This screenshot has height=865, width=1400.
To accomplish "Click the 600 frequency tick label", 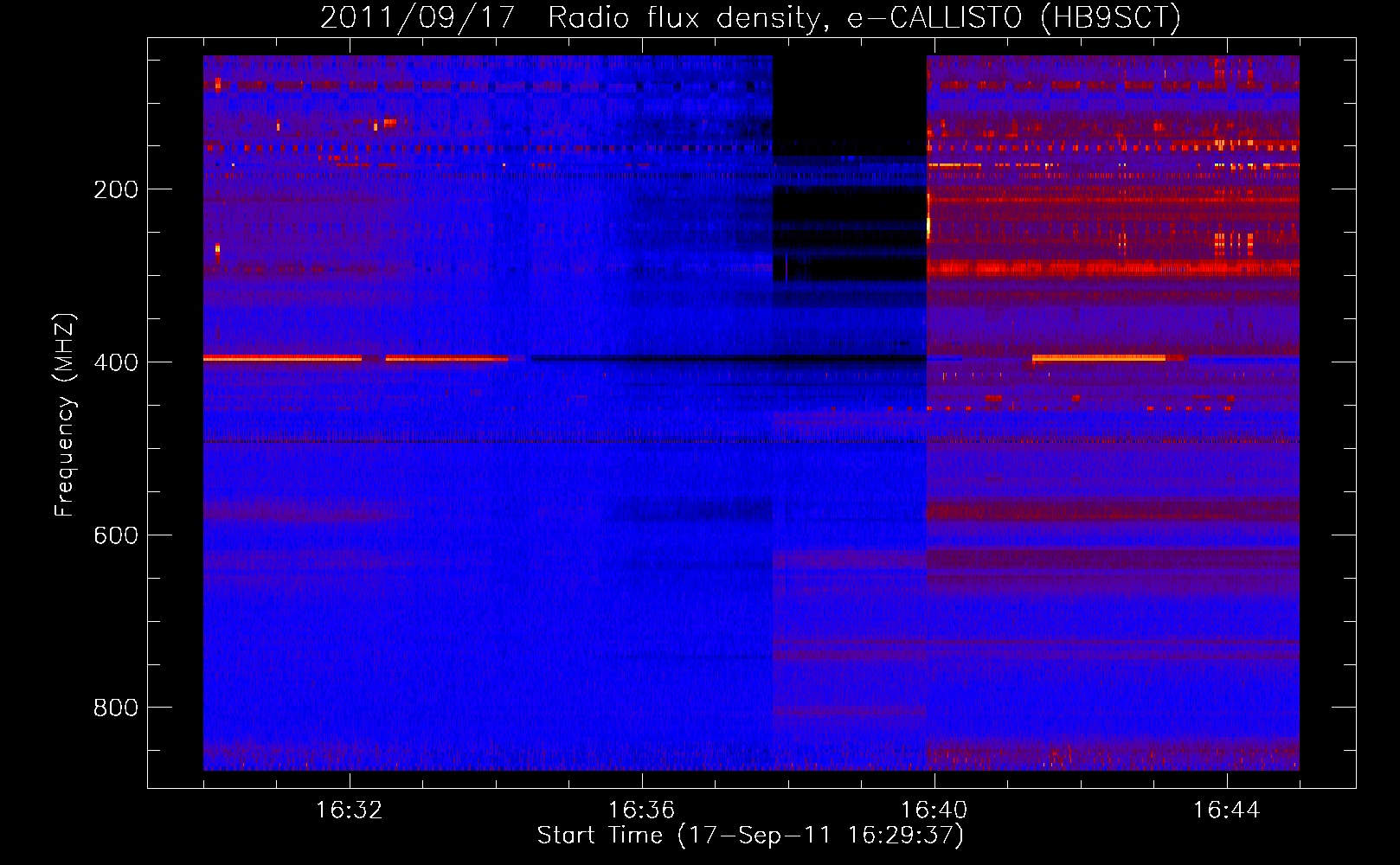I will tap(116, 535).
